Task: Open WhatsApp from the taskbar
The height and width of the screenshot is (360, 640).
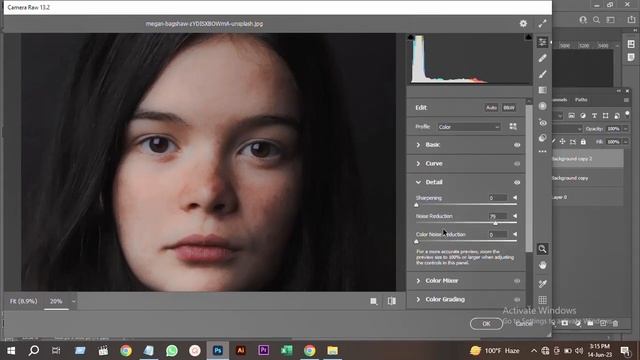Action: (x=172, y=351)
